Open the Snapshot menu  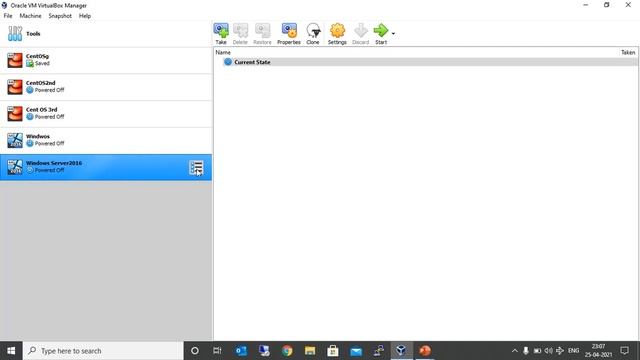tap(60, 16)
